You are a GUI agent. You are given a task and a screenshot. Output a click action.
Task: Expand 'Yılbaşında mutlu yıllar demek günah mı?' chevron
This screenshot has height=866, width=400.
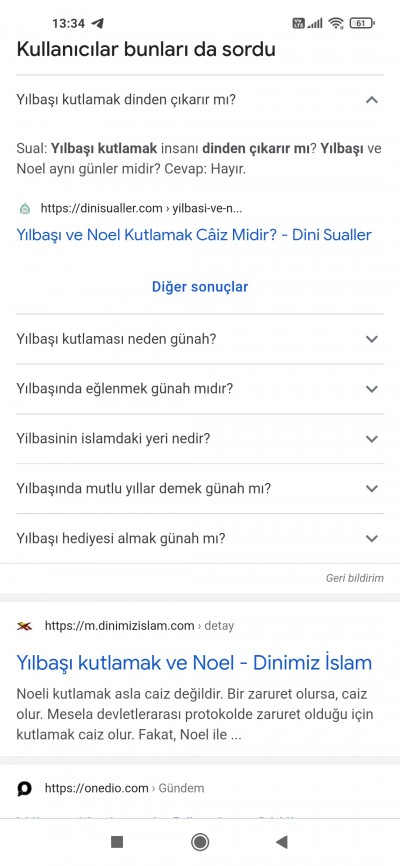372,488
